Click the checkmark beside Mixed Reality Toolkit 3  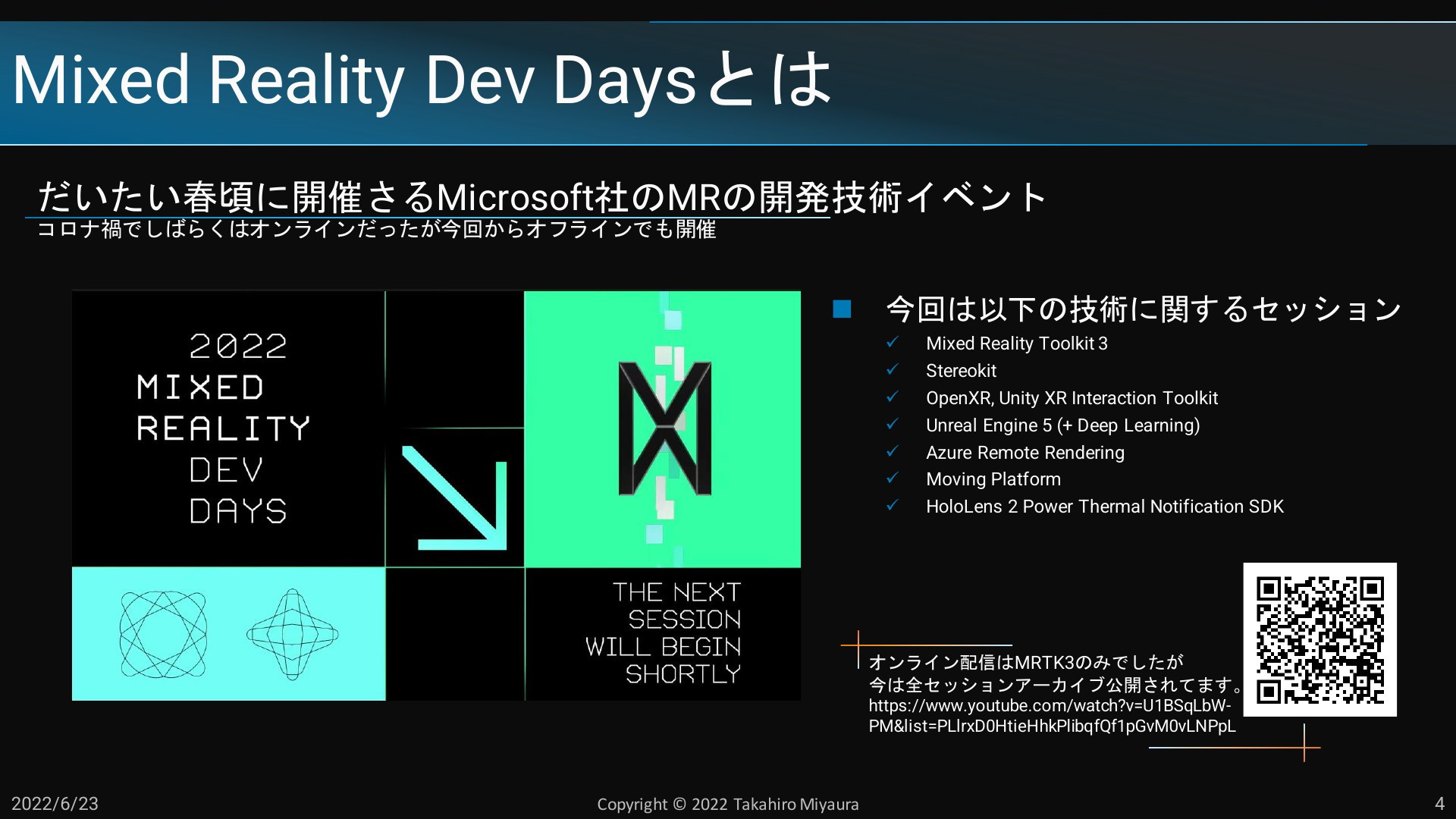click(893, 343)
